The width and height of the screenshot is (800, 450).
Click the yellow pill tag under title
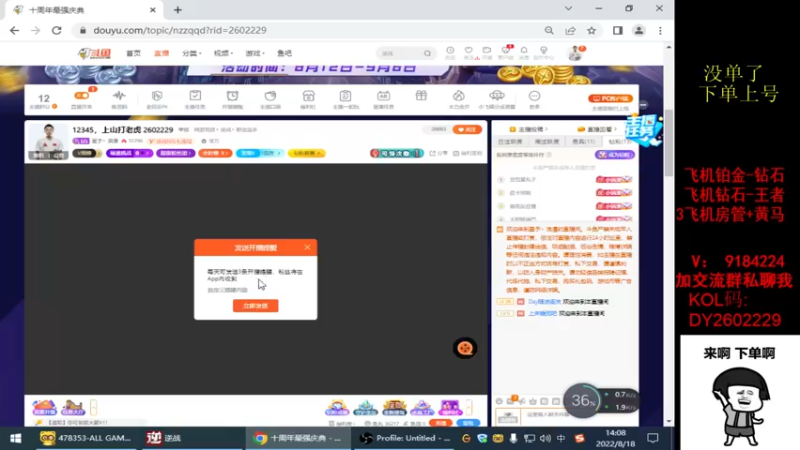pyautogui.click(x=306, y=153)
